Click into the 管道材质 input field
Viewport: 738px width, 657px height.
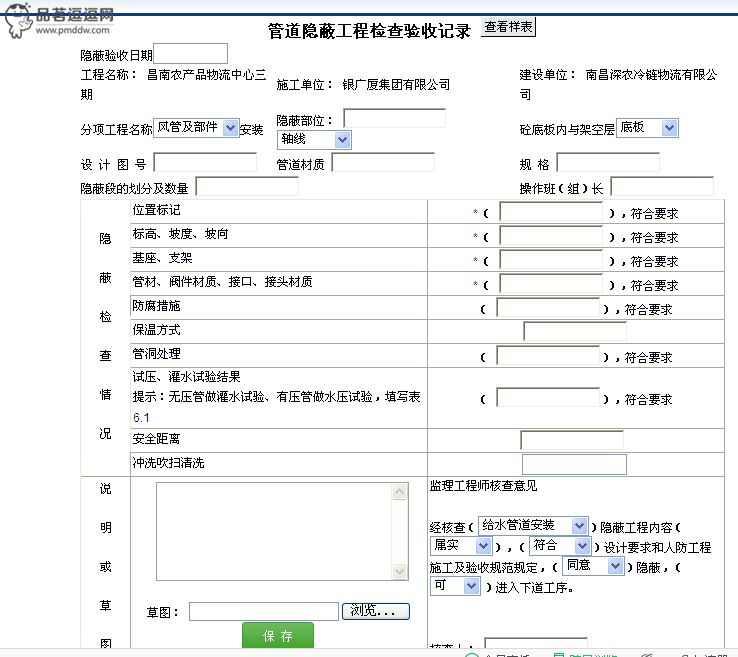click(383, 162)
